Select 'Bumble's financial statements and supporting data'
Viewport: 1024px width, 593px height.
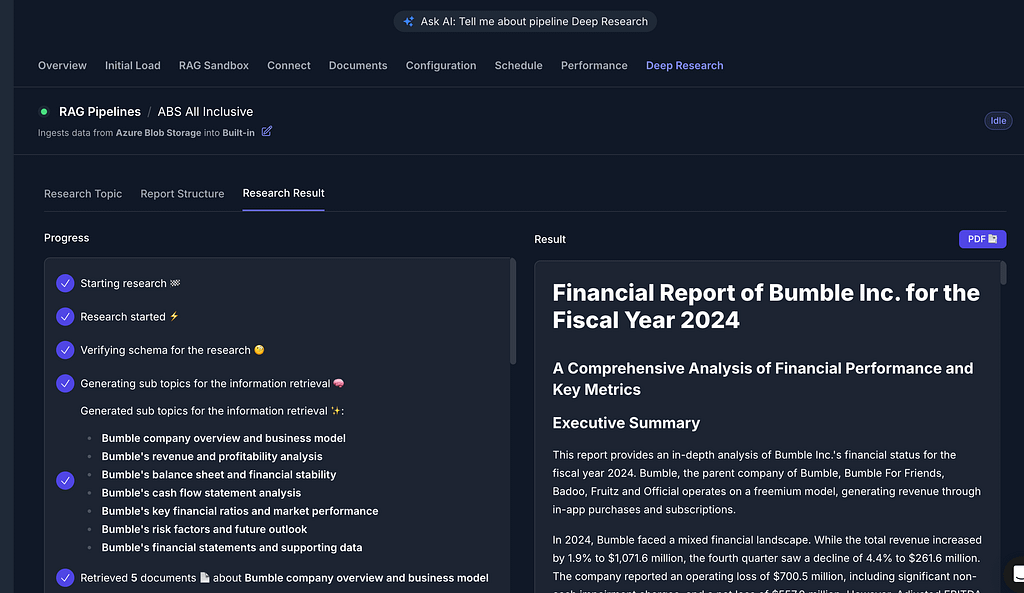[x=232, y=548]
